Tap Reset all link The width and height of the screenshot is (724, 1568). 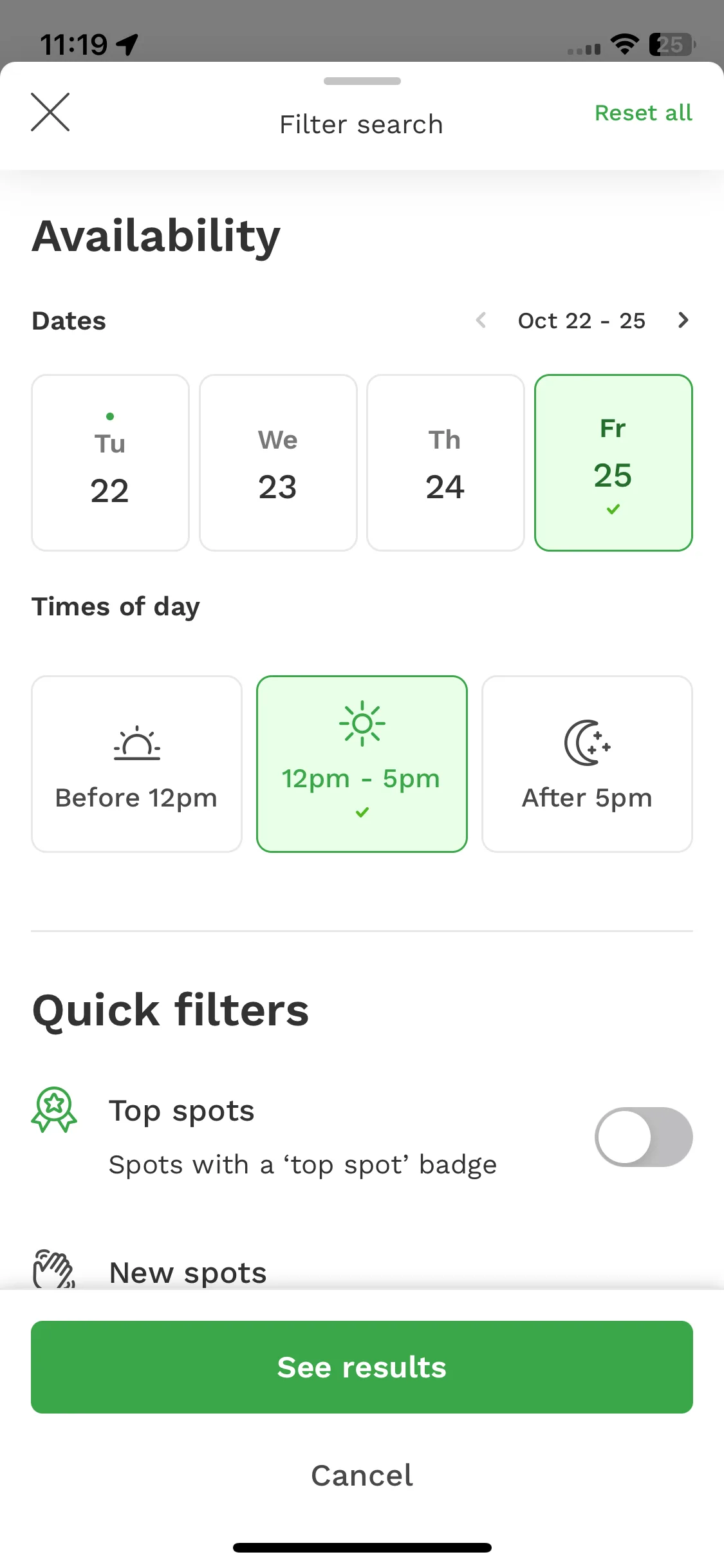pos(644,113)
